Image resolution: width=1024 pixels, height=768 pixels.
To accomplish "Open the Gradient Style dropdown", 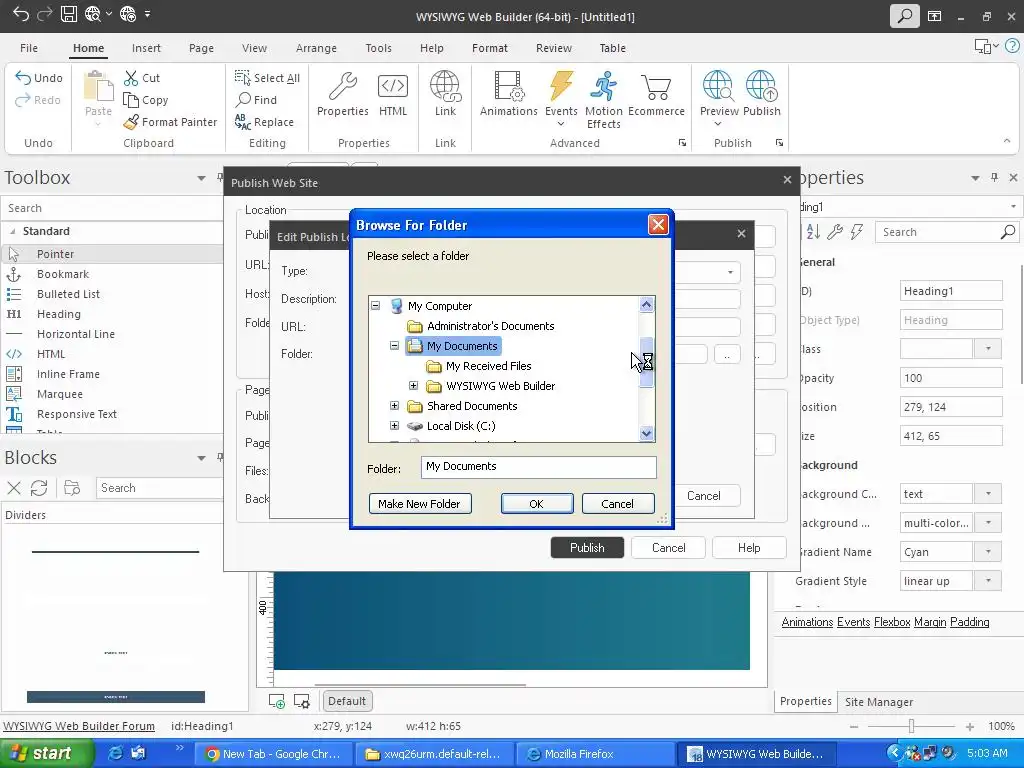I will (988, 581).
